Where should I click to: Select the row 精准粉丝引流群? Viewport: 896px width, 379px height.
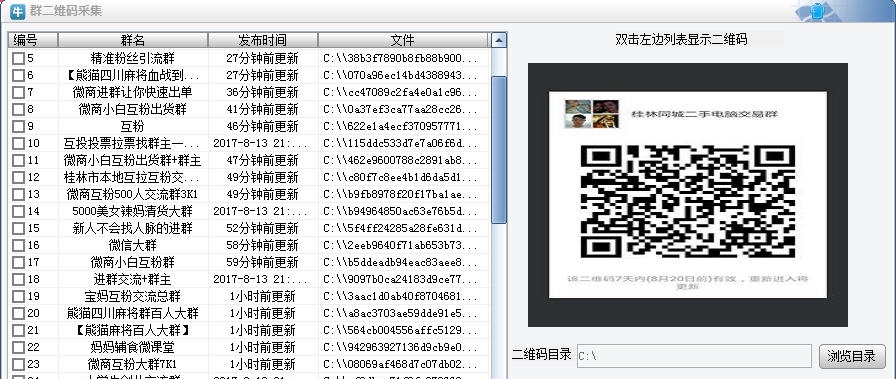[250, 58]
